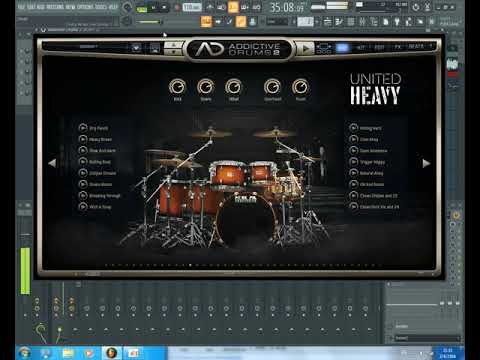Toggle FL Studio pattern/song mode switch
This screenshot has width=480, height=360.
click(142, 8)
